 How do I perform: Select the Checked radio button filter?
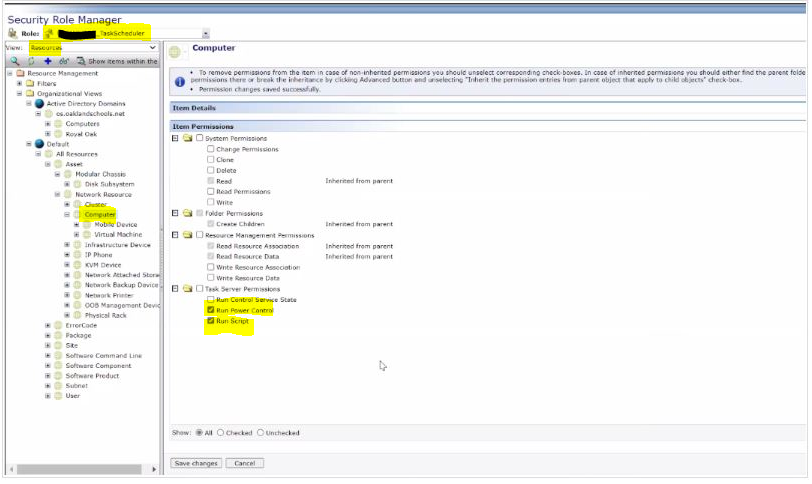point(220,433)
